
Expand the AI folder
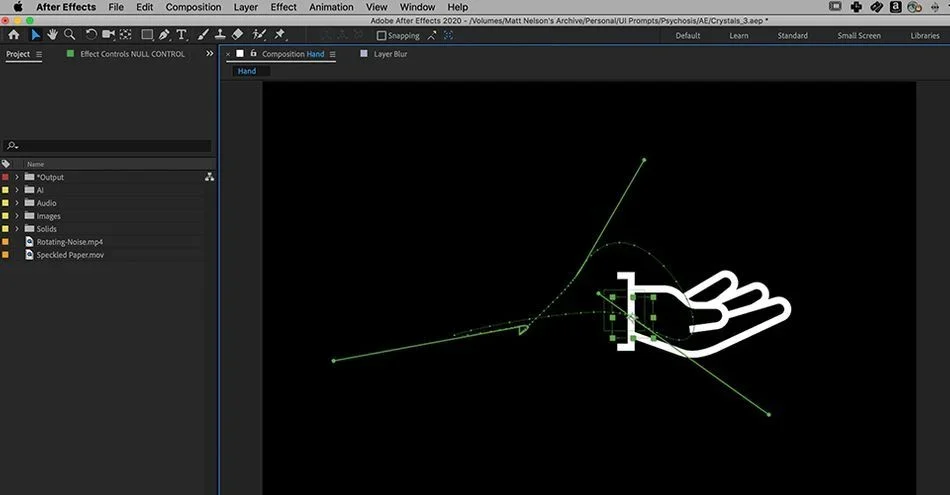(17, 190)
